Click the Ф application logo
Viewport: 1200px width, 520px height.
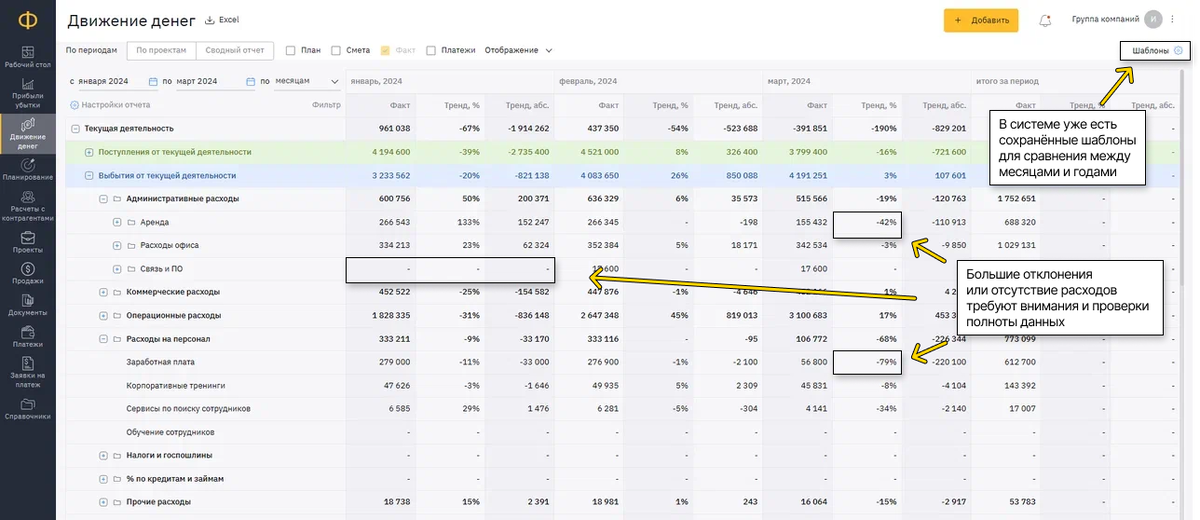[x=27, y=19]
